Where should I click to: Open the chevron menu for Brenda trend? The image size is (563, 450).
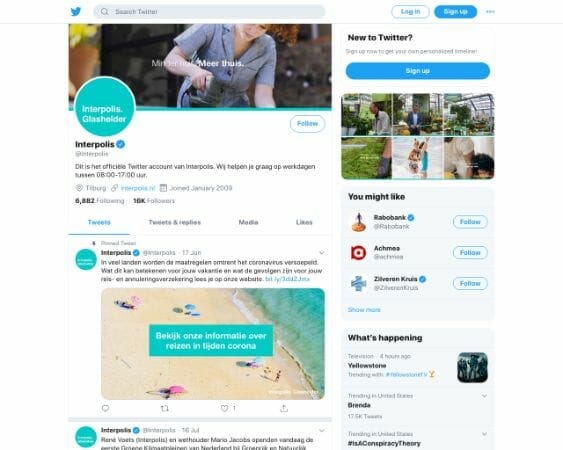484,396
